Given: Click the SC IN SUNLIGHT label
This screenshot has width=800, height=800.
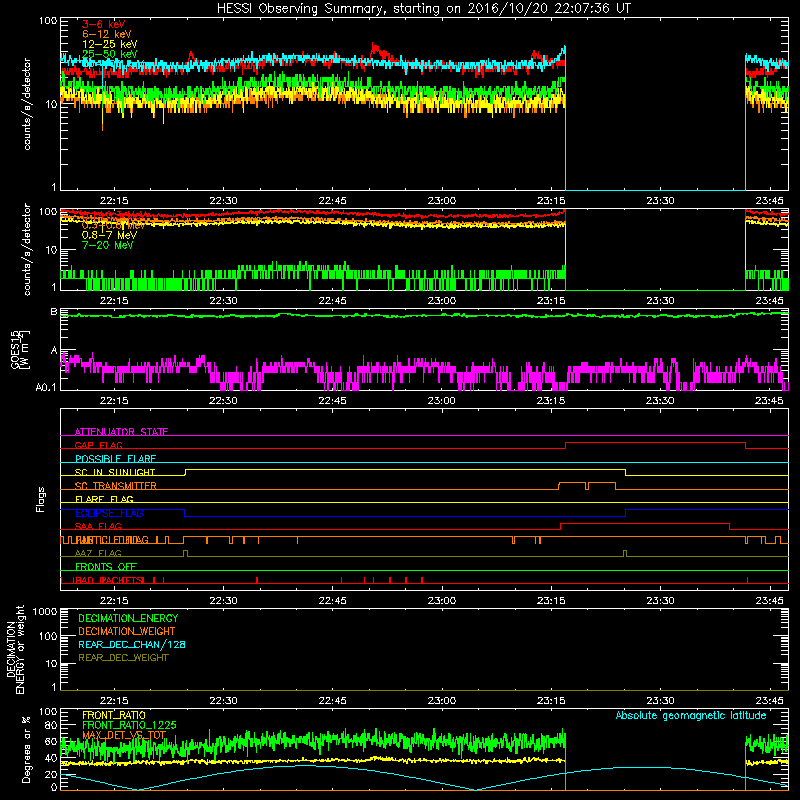Looking at the screenshot, I should click(x=115, y=472).
